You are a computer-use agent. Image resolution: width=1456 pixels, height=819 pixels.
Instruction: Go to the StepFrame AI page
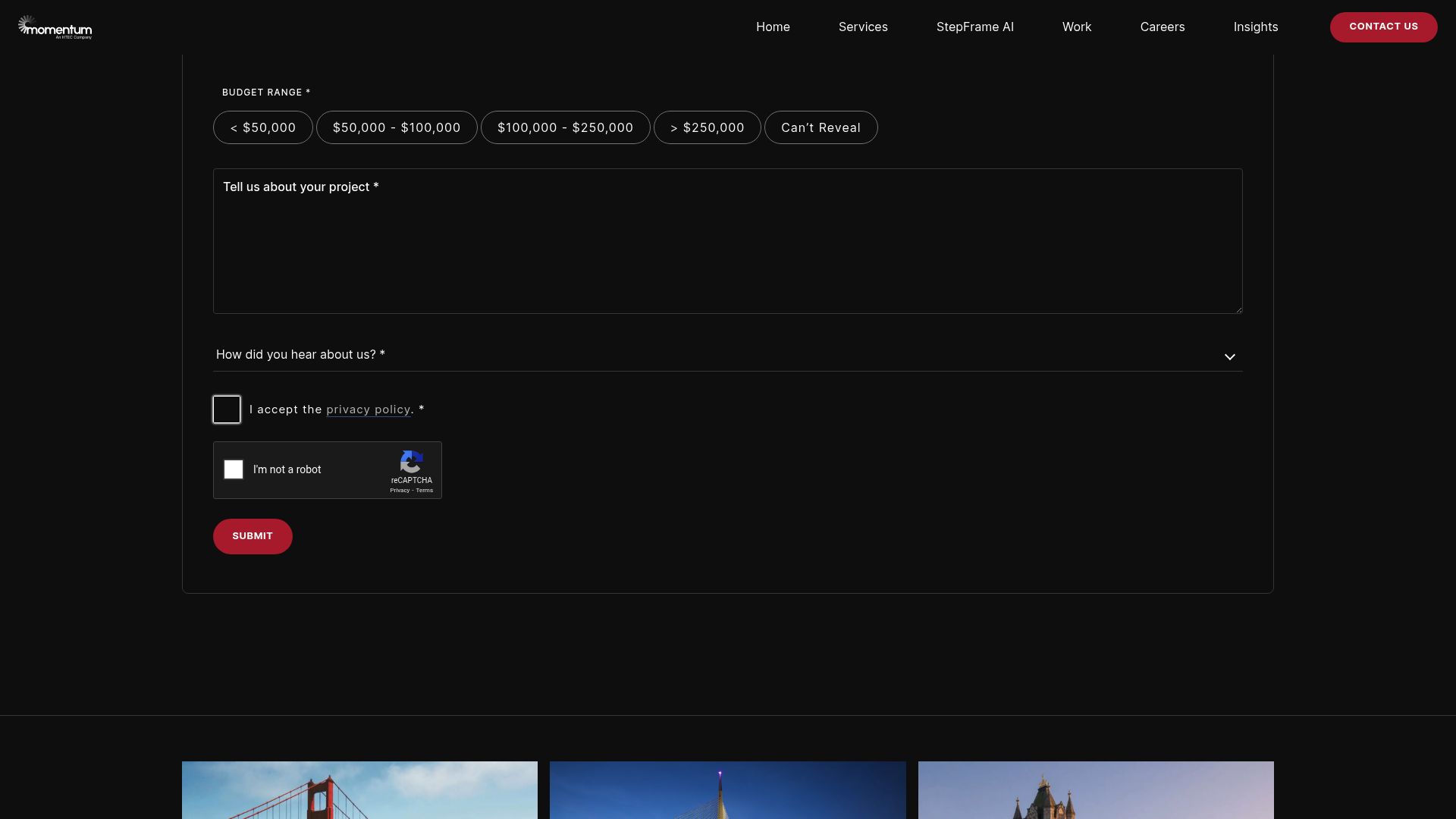[x=974, y=27]
